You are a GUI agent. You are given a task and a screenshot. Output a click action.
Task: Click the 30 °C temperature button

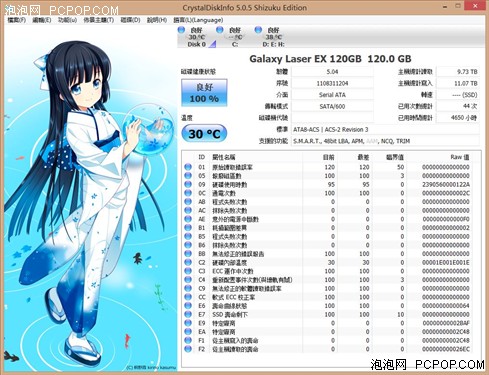click(x=204, y=134)
